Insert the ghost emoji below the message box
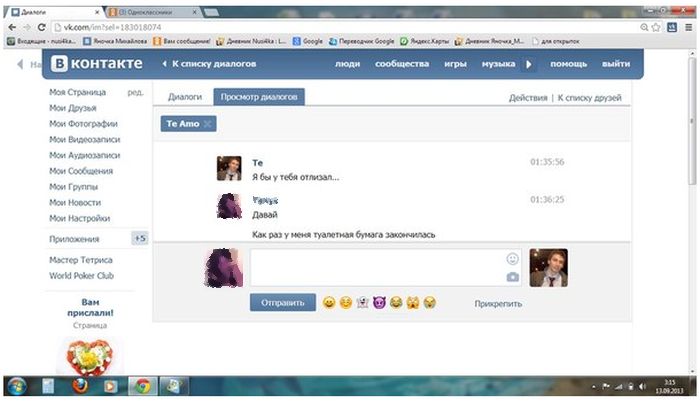The width and height of the screenshot is (700, 403). pyautogui.click(x=362, y=303)
